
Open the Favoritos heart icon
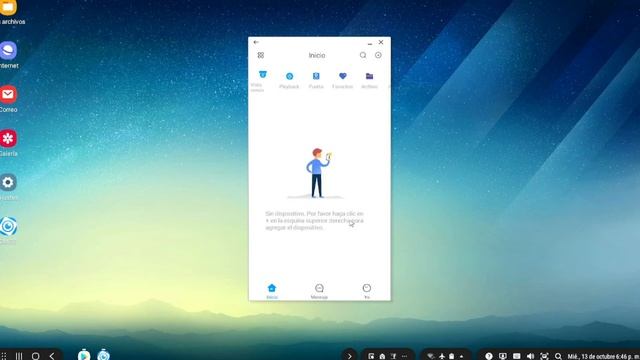pyautogui.click(x=342, y=76)
